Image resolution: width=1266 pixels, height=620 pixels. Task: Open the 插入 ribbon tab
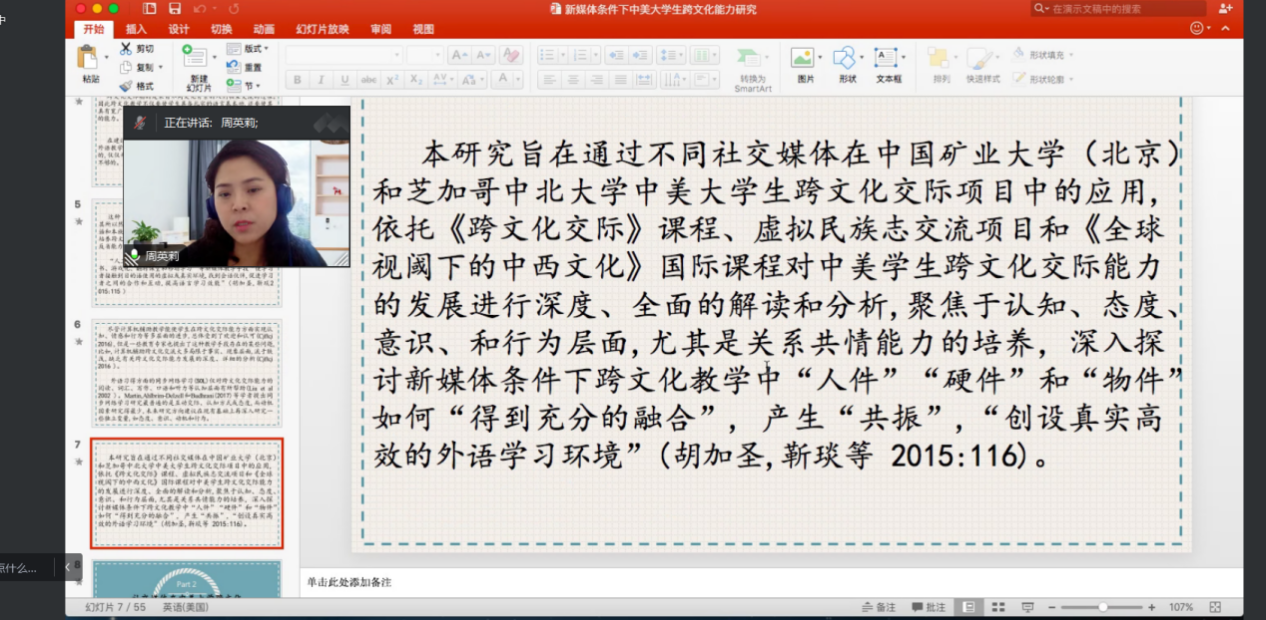click(136, 29)
